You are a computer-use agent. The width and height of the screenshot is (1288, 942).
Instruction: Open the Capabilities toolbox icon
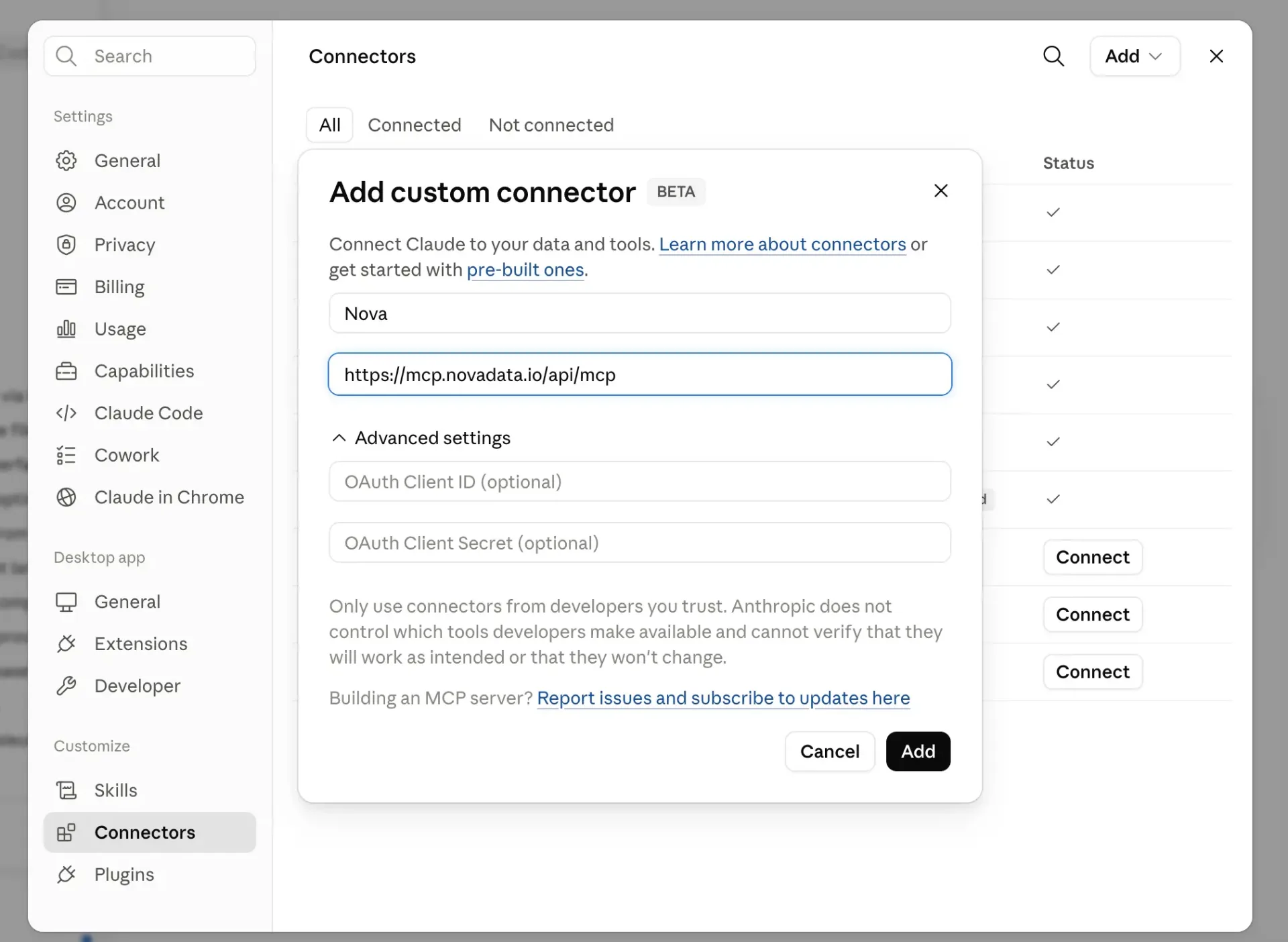(x=66, y=371)
